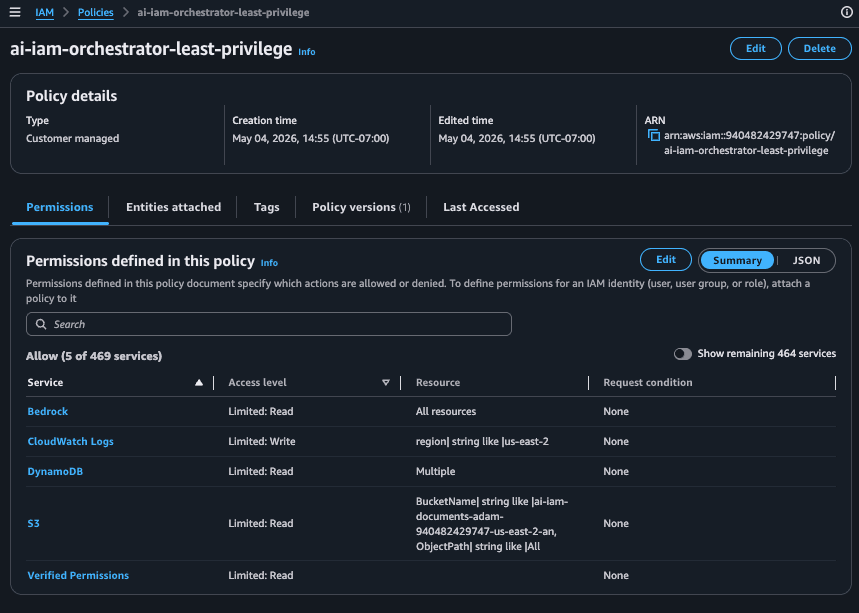Open the Verified Permissions service link
Image resolution: width=859 pixels, height=613 pixels.
point(78,576)
